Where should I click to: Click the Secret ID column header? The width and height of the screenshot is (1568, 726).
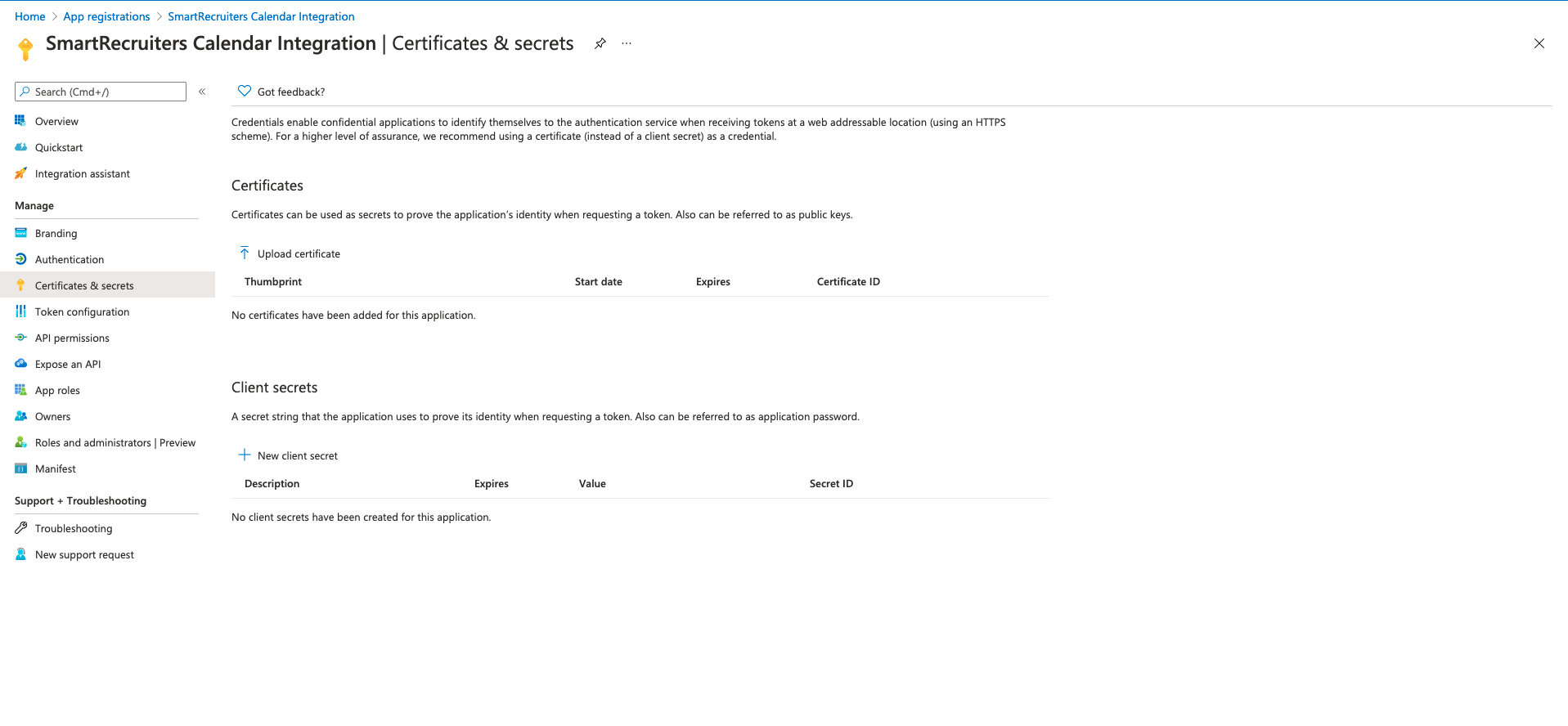tap(831, 483)
